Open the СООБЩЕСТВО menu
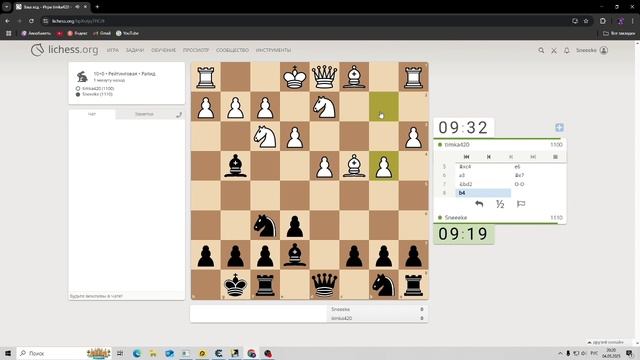The height and width of the screenshot is (360, 640). pyautogui.click(x=232, y=50)
